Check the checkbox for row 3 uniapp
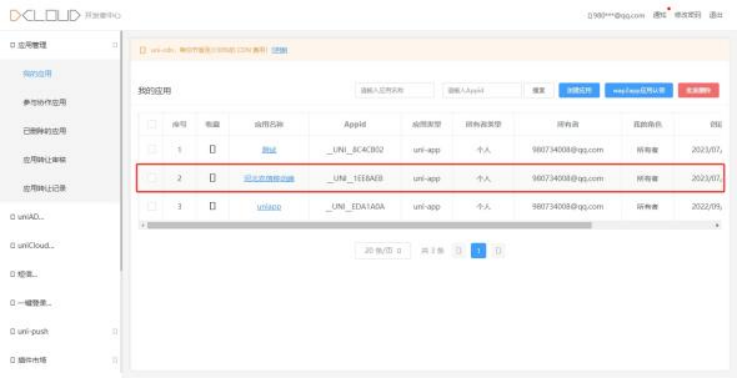Screen dimensions: 737x378 click(x=151, y=206)
